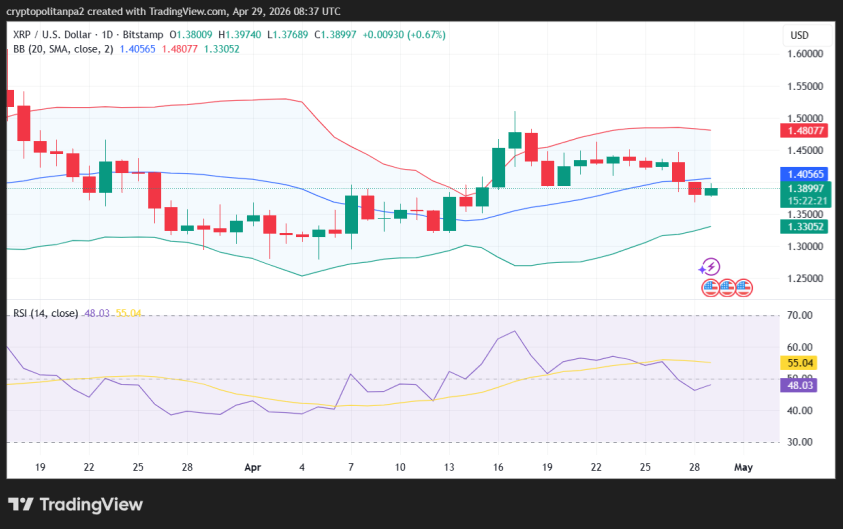Click the purple lightning latest-updates icon

pos(709,267)
